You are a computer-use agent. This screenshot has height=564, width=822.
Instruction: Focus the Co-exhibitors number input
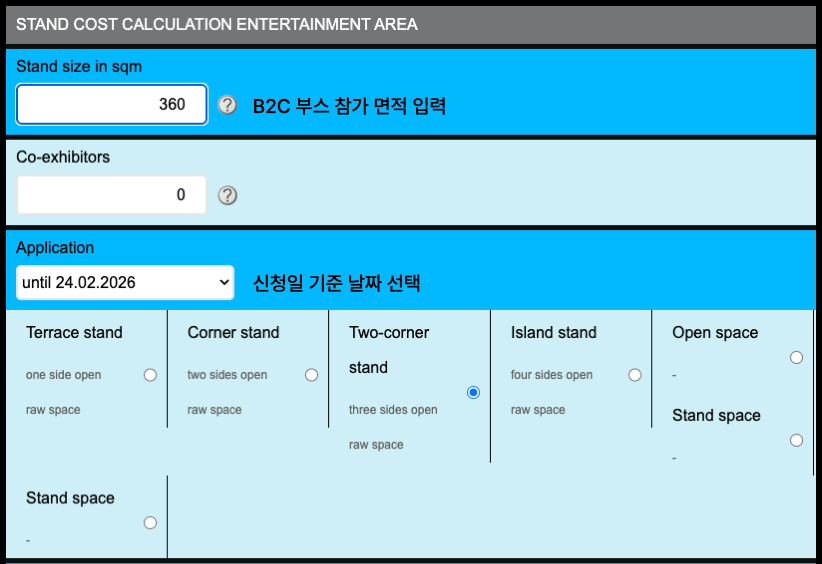click(112, 195)
